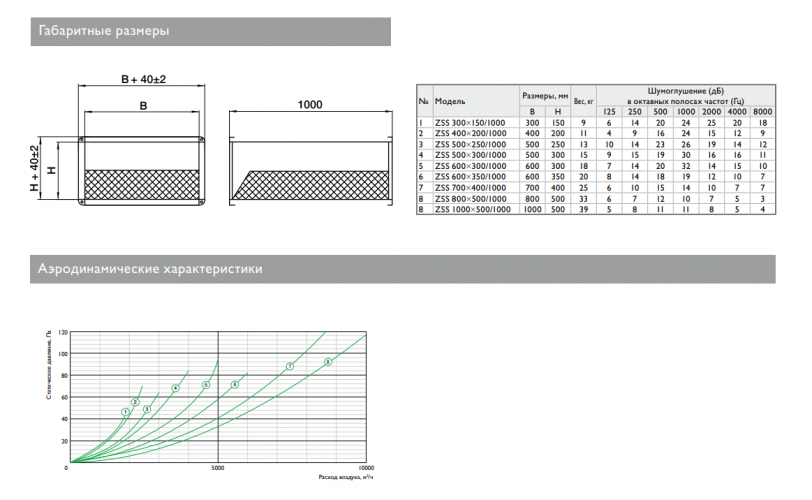Image resolution: width=812 pixels, height=500 pixels.
Task: Click the 1000 Hz frequency column header
Action: (686, 112)
